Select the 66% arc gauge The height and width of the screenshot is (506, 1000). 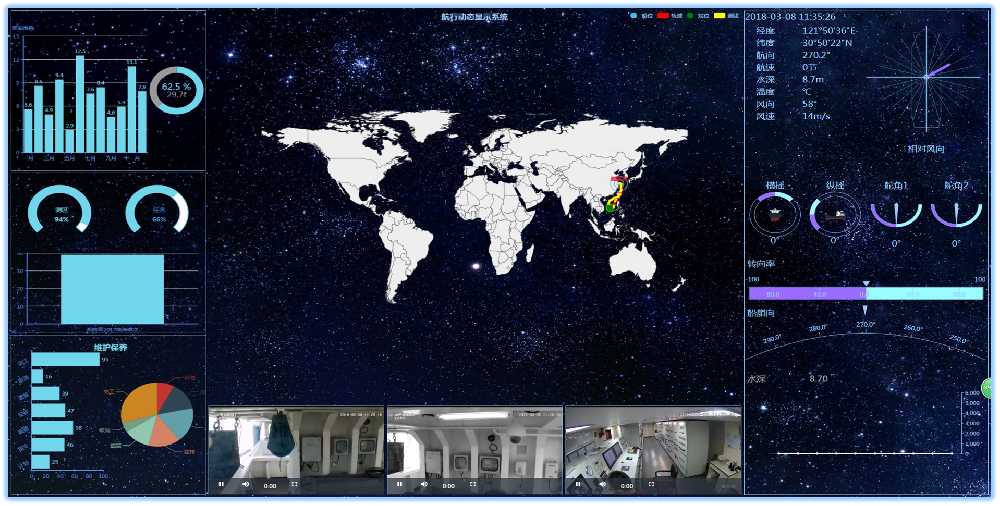158,209
